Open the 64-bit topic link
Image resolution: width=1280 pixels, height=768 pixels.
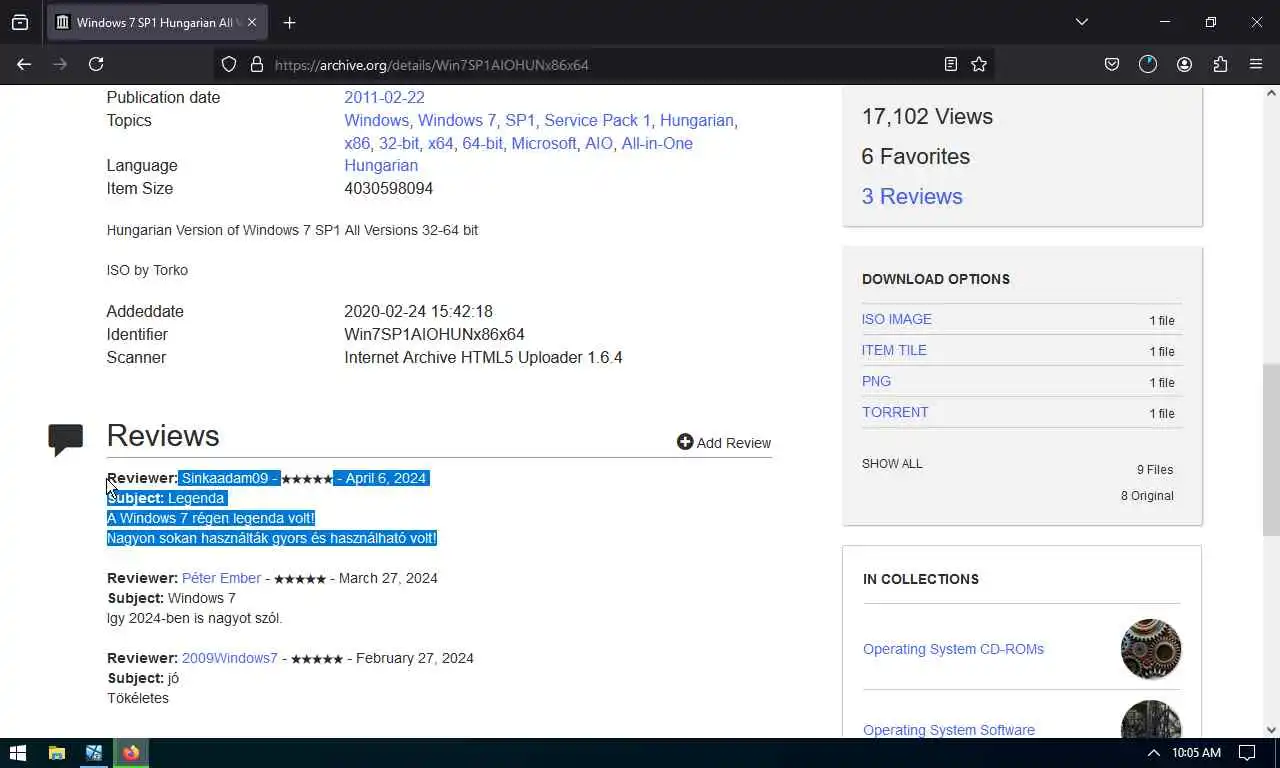(482, 143)
